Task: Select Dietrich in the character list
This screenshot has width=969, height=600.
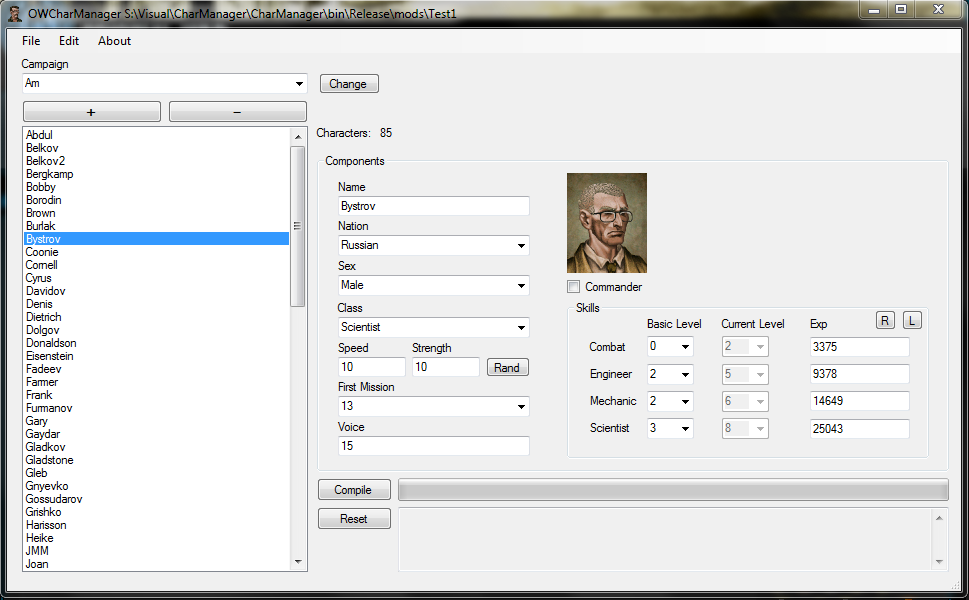Action: pos(43,317)
